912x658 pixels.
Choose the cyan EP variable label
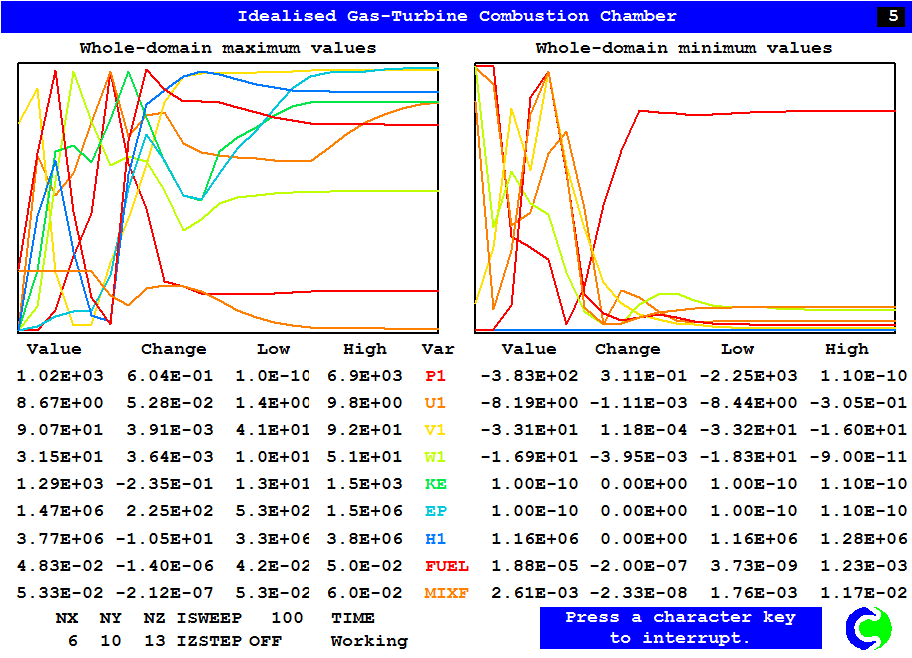(436, 511)
